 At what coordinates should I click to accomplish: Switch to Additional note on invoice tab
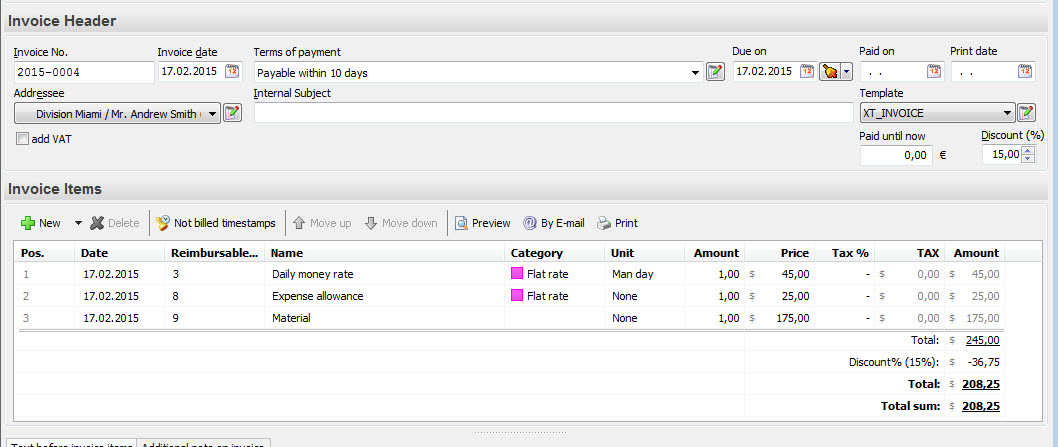click(x=204, y=443)
